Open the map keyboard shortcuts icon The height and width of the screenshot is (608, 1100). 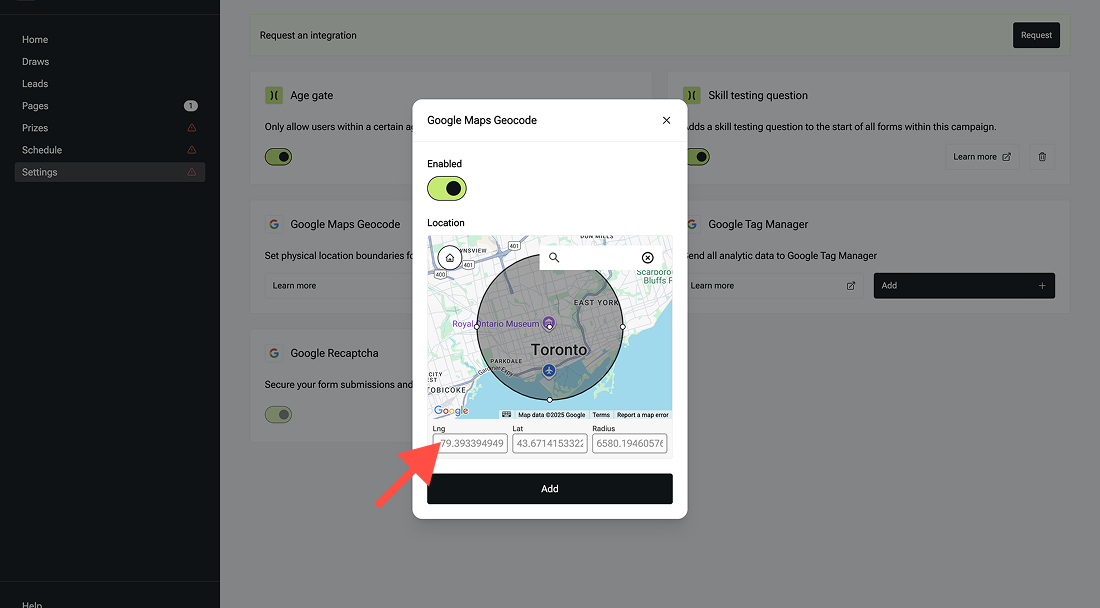pos(507,414)
